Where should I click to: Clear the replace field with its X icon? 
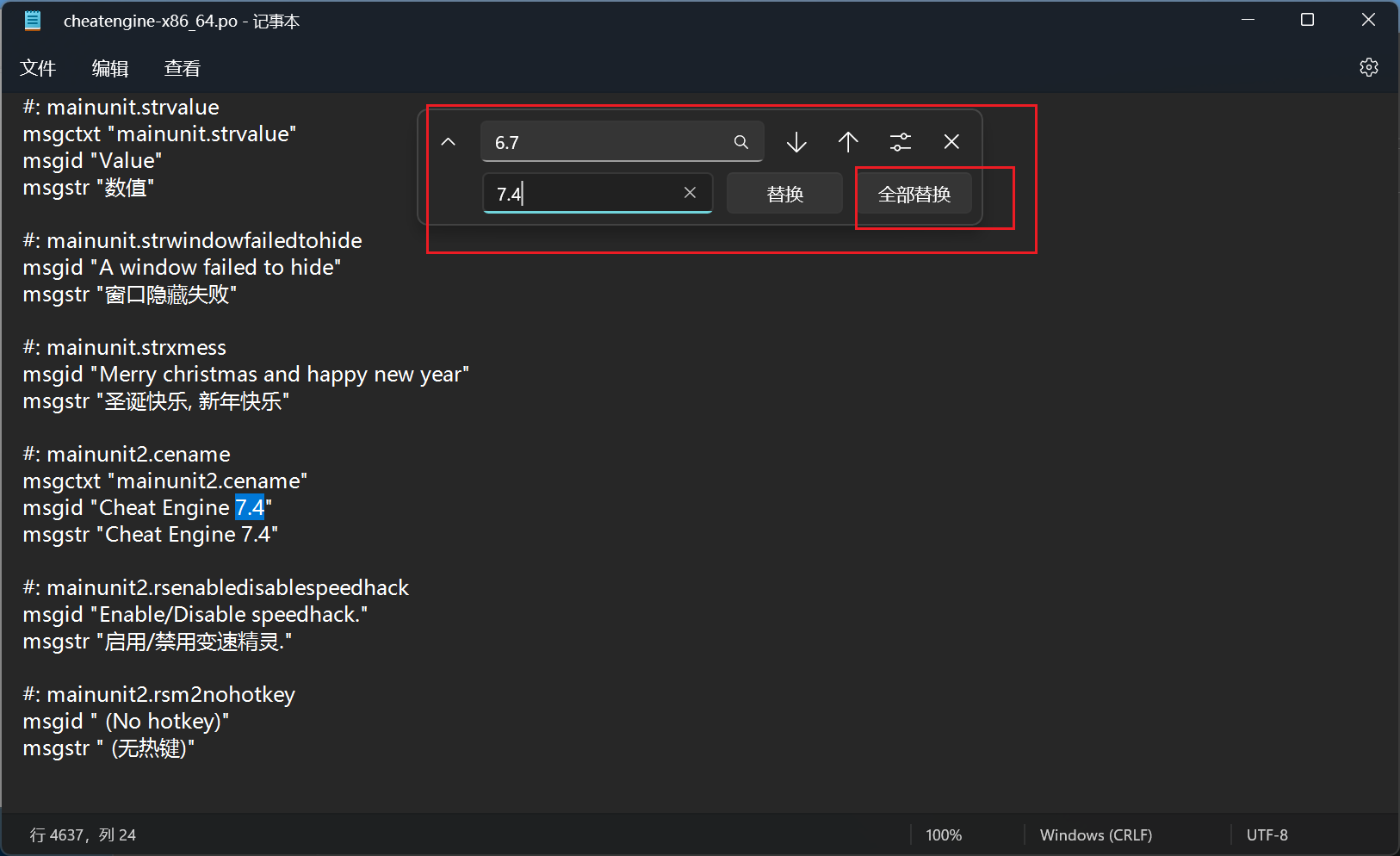coord(689,193)
